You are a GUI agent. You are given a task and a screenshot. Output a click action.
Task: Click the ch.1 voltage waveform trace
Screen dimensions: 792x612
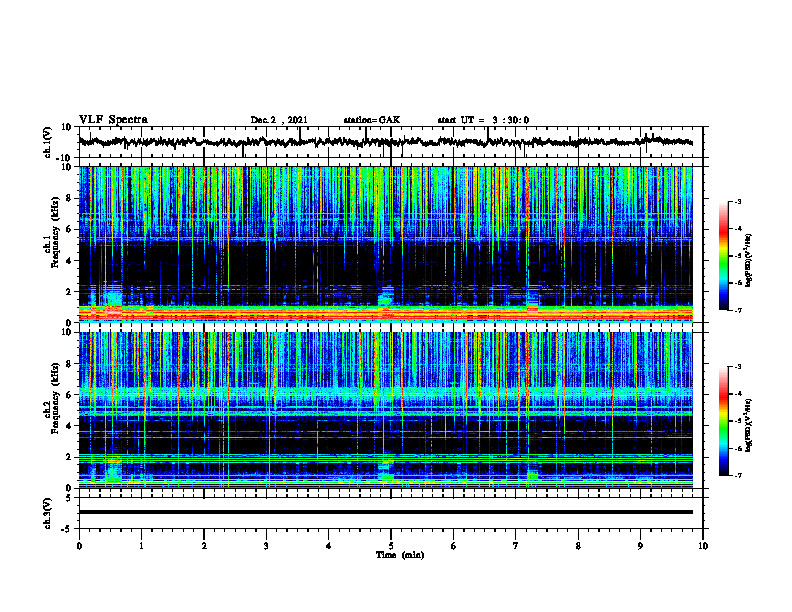pyautogui.click(x=386, y=142)
